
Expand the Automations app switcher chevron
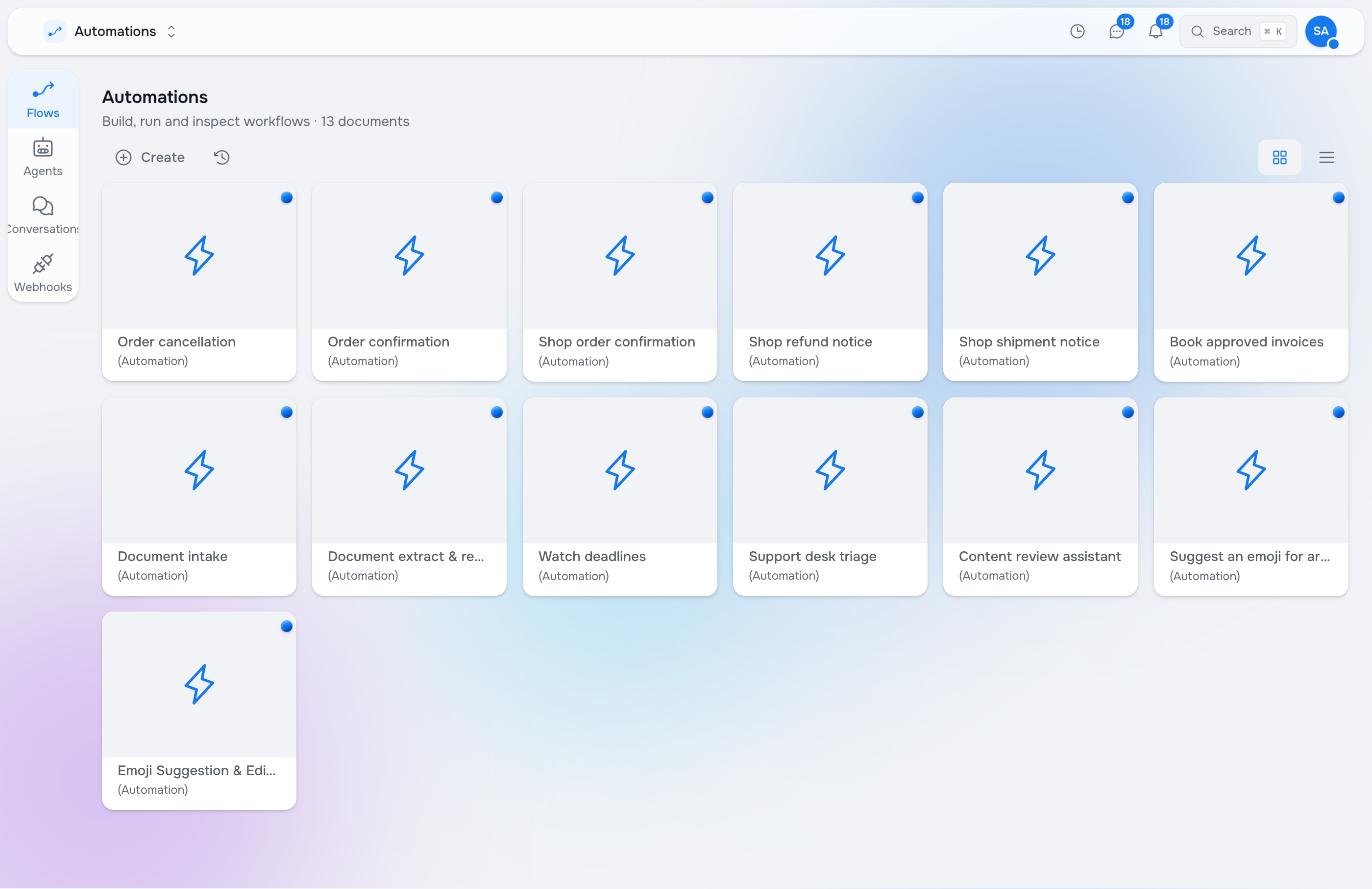[171, 32]
